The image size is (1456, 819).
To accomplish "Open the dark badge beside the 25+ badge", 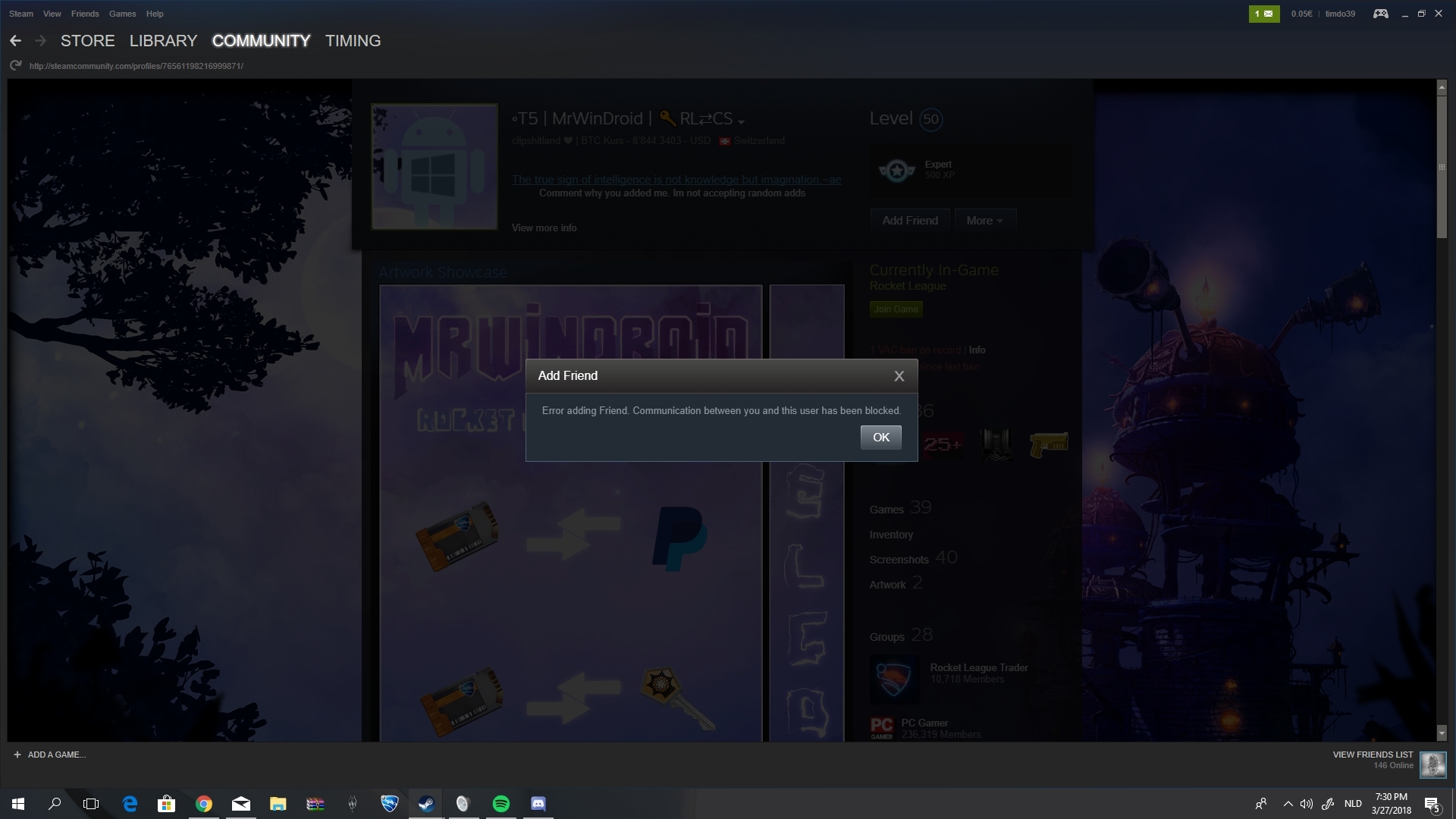I will pyautogui.click(x=996, y=444).
